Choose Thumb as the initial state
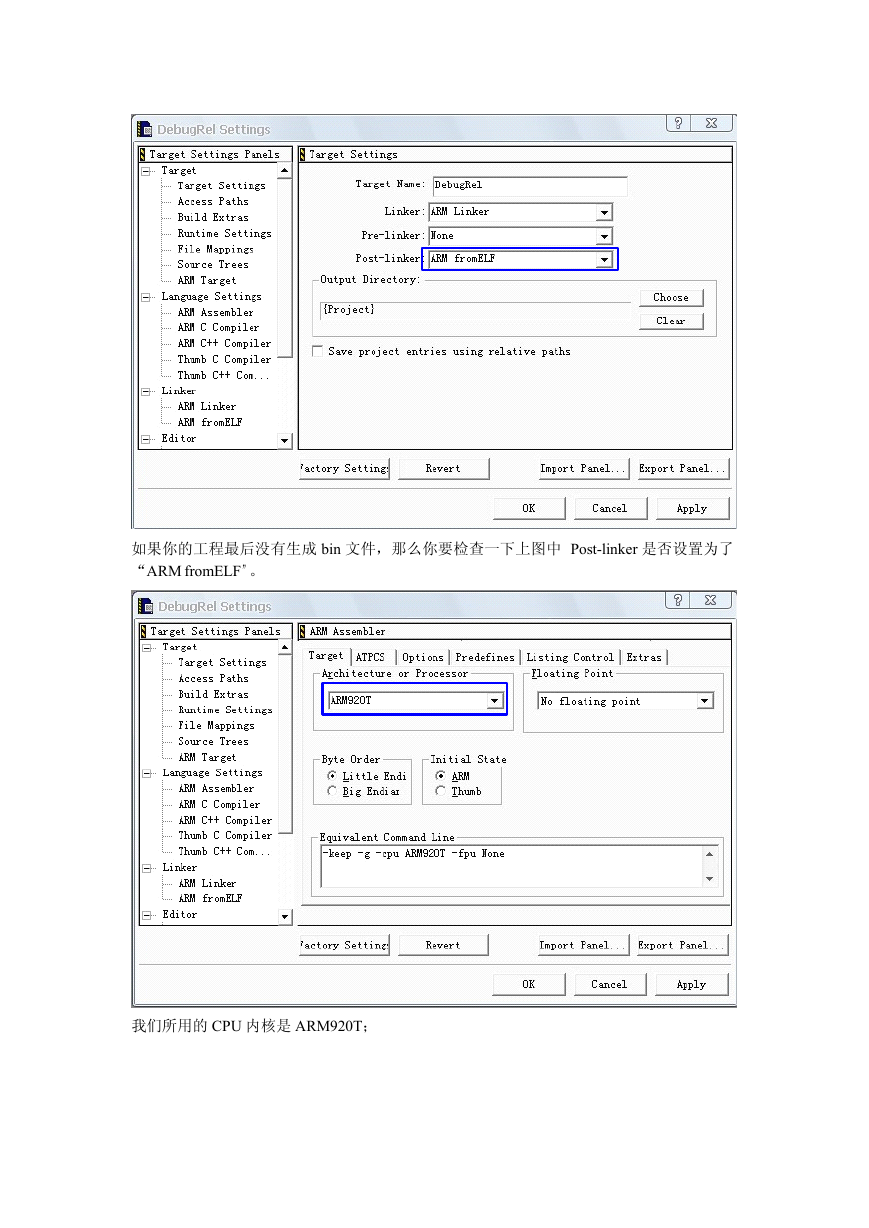This screenshot has height=1228, width=869. coord(441,791)
